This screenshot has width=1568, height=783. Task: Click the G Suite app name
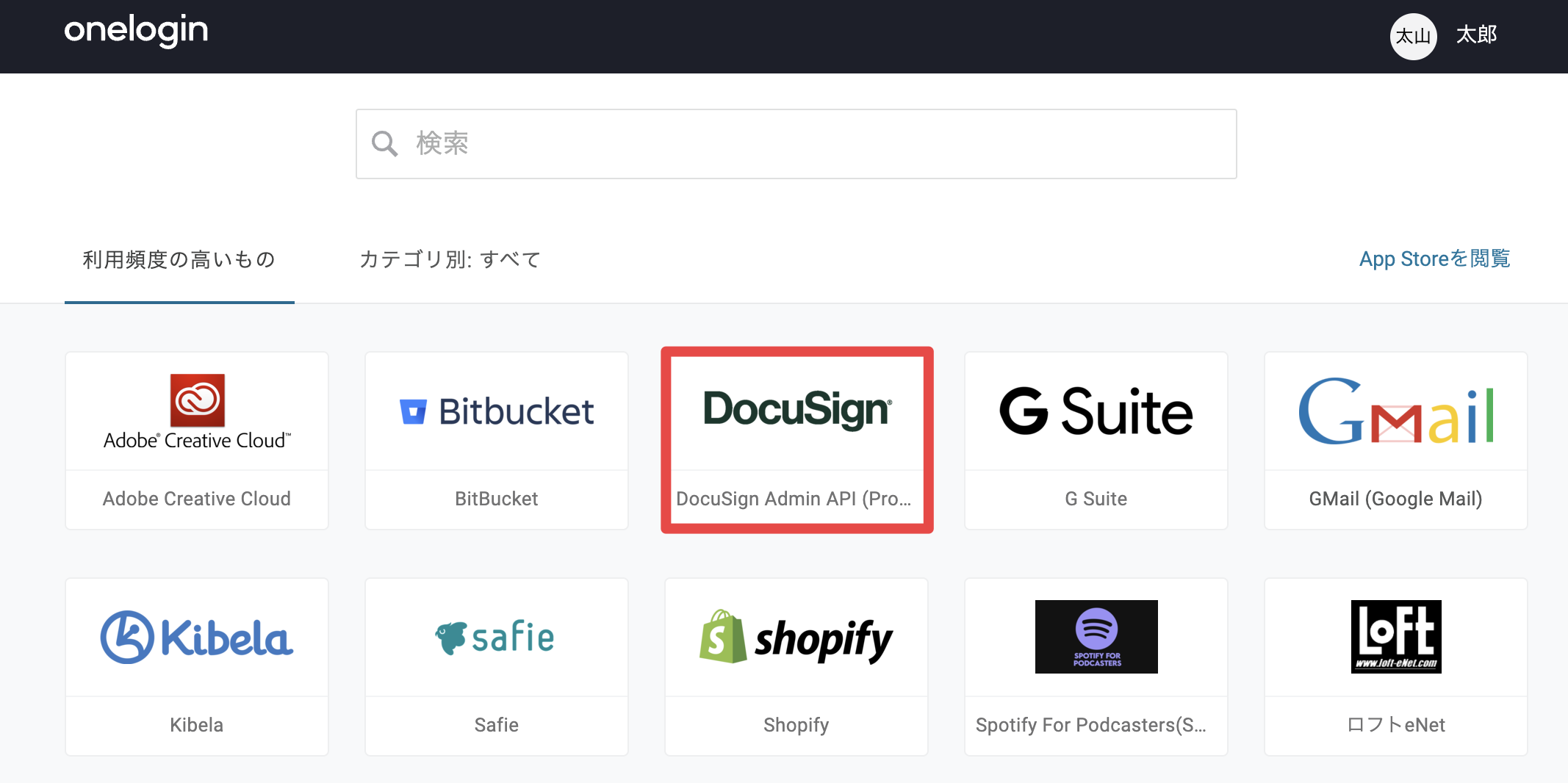(x=1096, y=499)
